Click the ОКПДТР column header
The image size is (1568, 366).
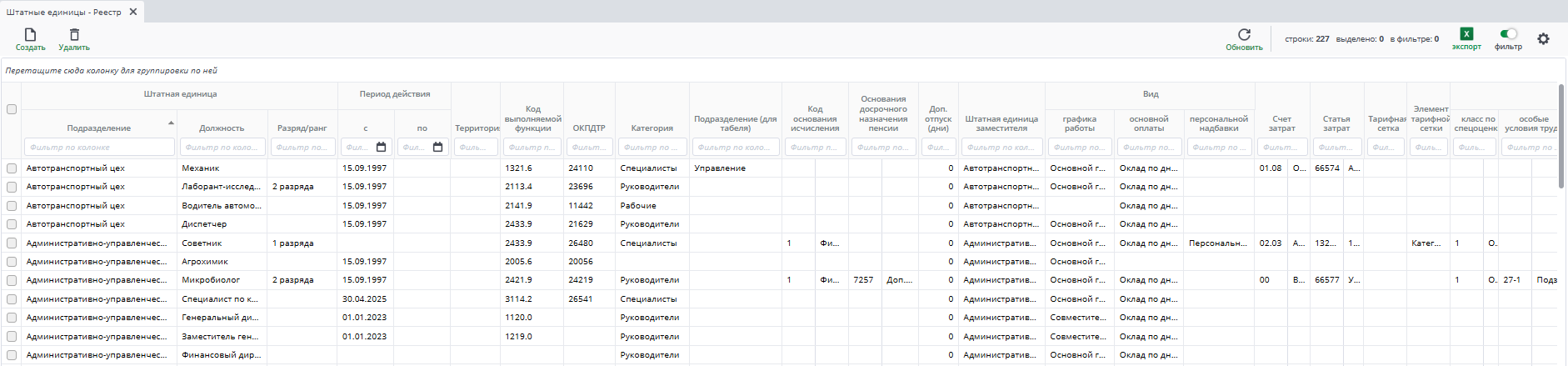(589, 128)
